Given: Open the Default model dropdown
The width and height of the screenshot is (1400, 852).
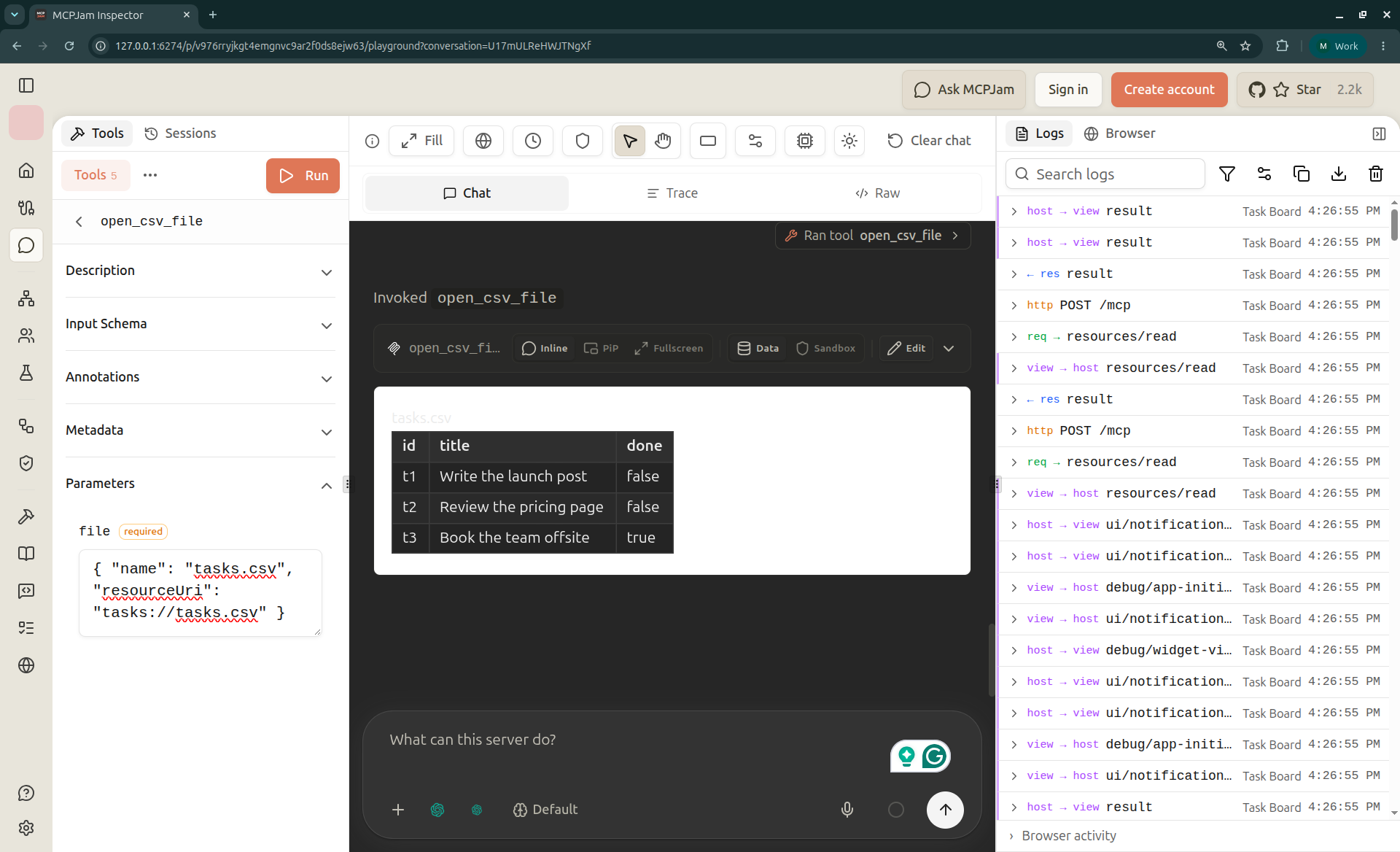Looking at the screenshot, I should tap(545, 809).
